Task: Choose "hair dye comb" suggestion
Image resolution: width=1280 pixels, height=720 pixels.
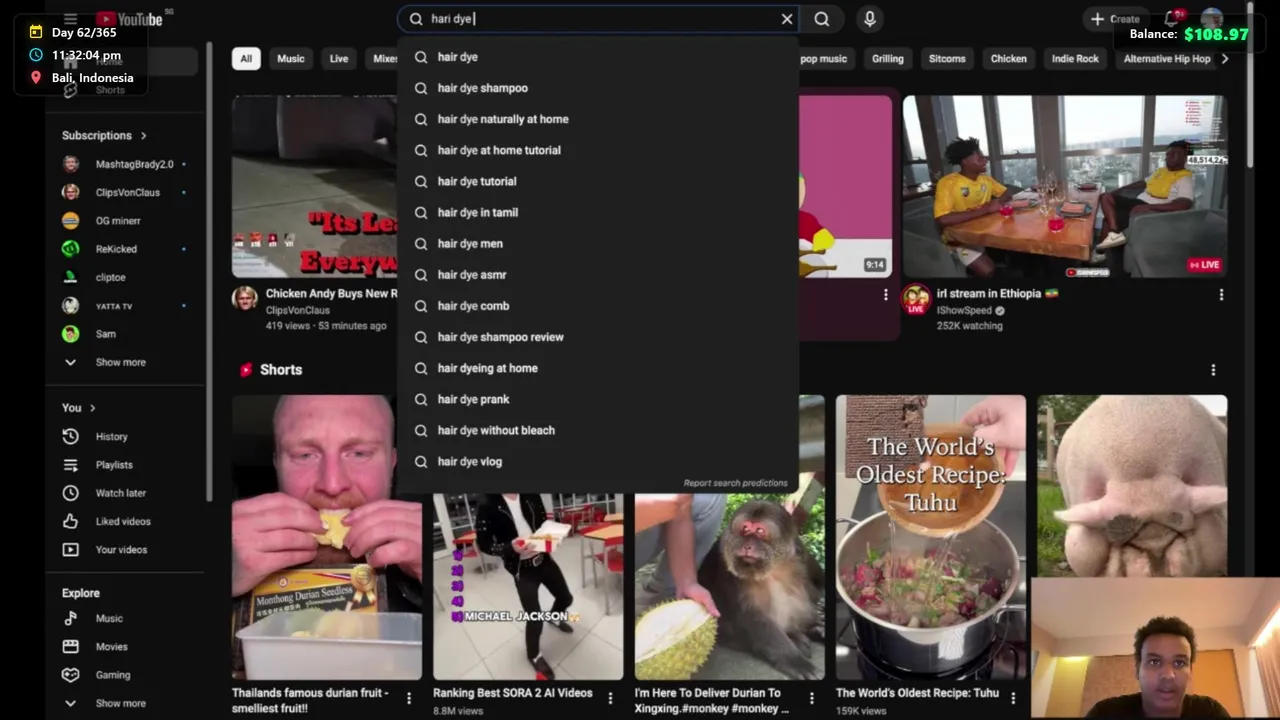Action: coord(598,306)
